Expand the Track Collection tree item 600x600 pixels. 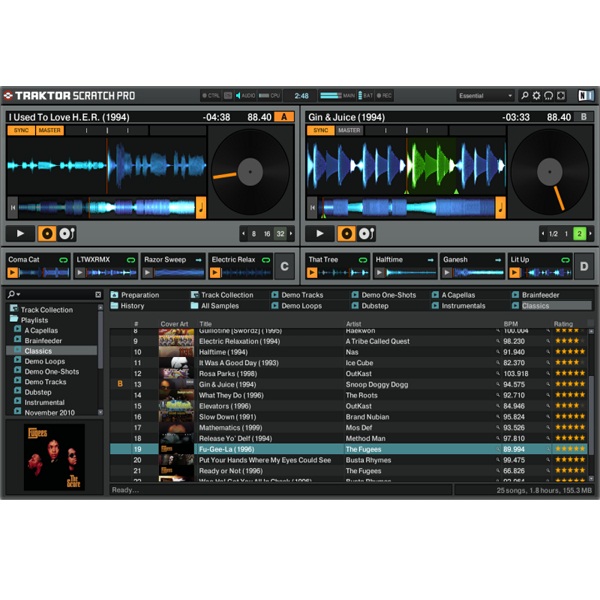point(46,310)
